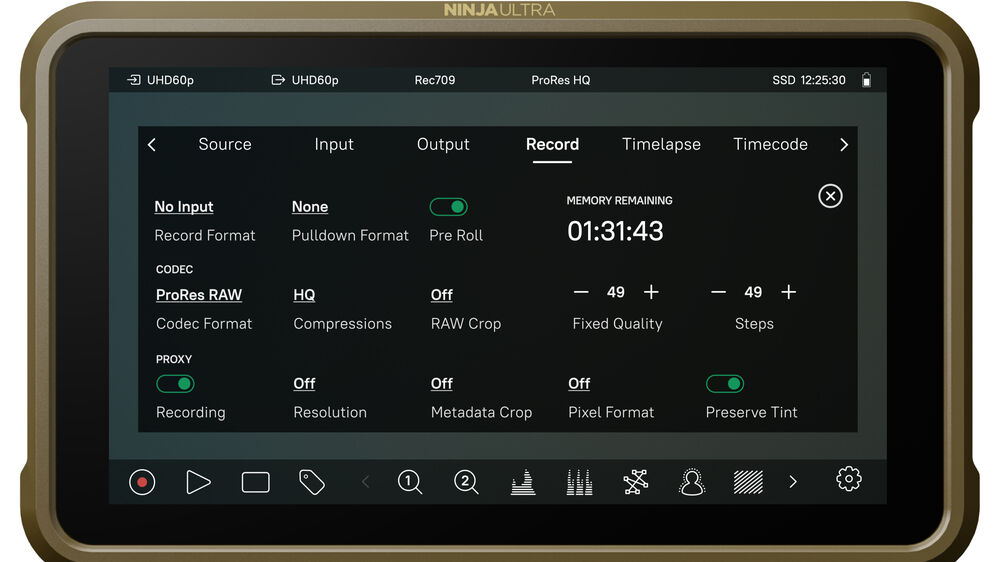Show the waveform monitor icon

523,482
